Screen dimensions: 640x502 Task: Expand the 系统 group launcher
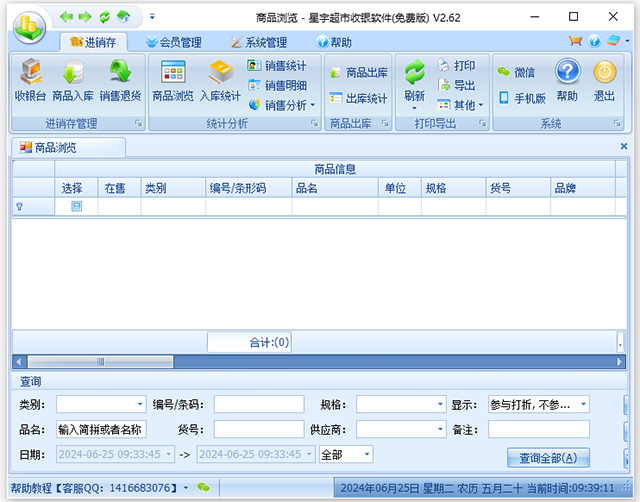coord(617,123)
